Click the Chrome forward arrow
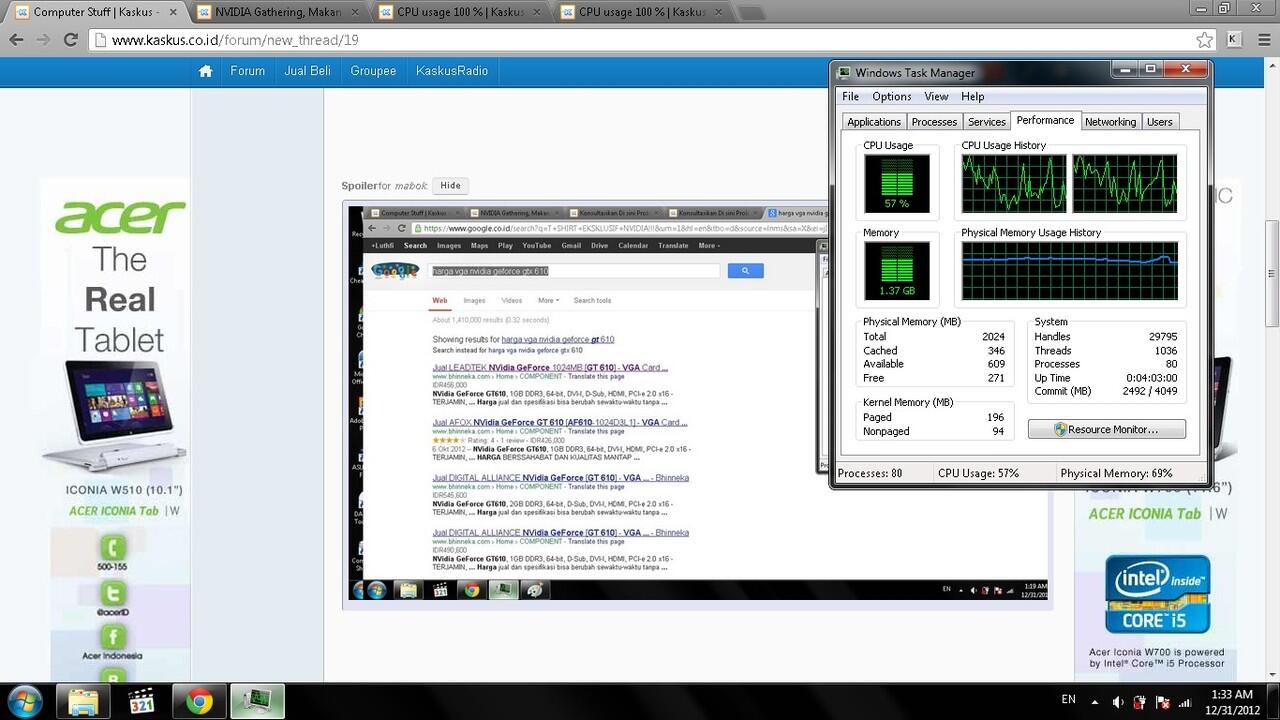The height and width of the screenshot is (720, 1280). click(x=43, y=40)
